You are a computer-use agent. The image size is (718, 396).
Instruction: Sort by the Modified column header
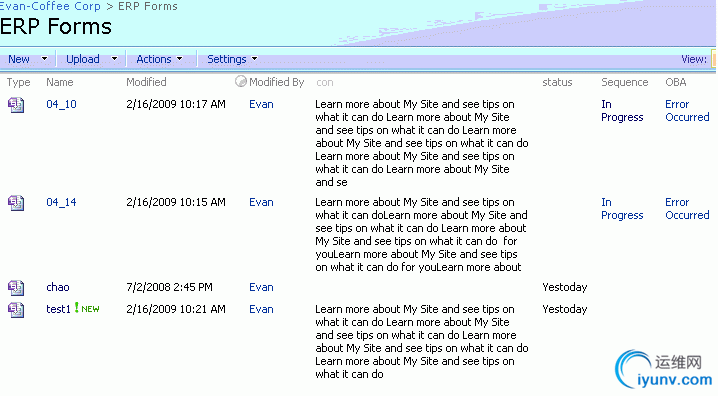coord(146,82)
